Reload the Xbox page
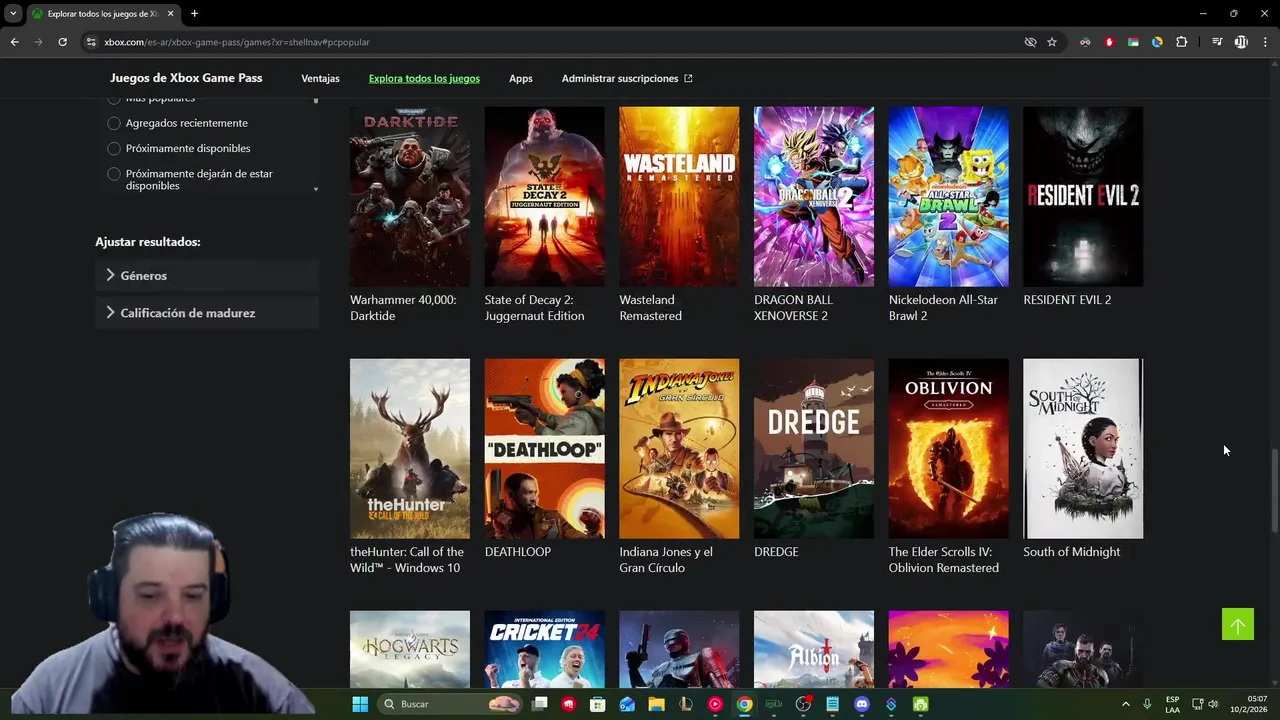 [x=62, y=42]
